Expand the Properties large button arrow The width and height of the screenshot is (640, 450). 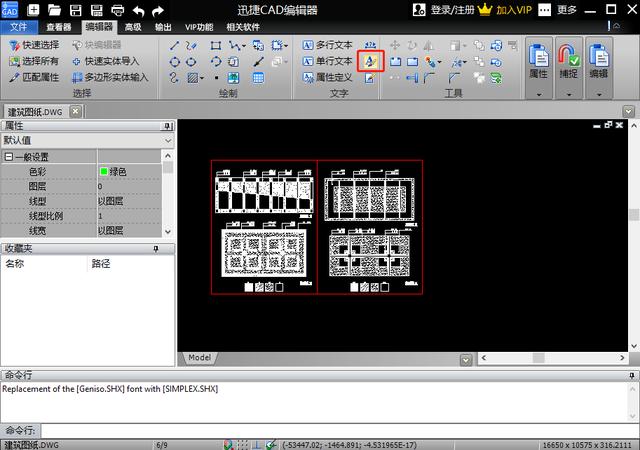pos(539,94)
